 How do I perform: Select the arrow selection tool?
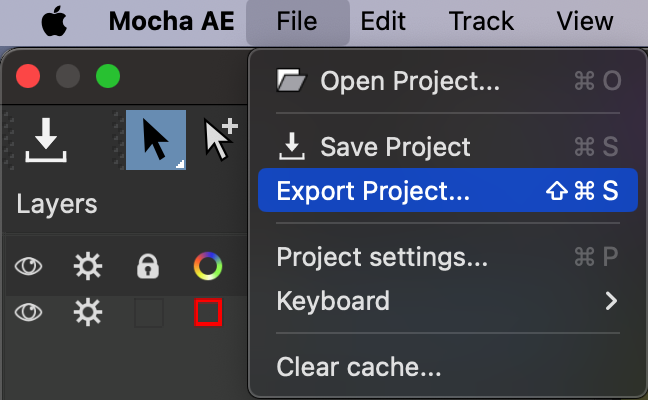click(x=155, y=140)
